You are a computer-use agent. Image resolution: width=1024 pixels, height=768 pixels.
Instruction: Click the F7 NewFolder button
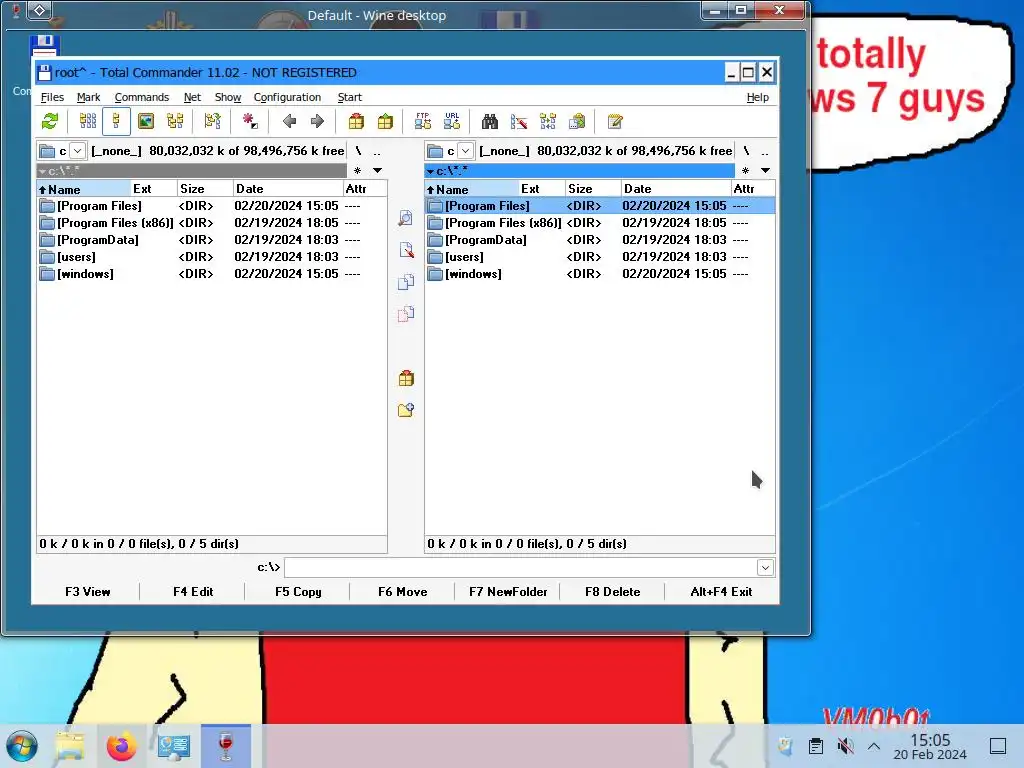tap(507, 592)
